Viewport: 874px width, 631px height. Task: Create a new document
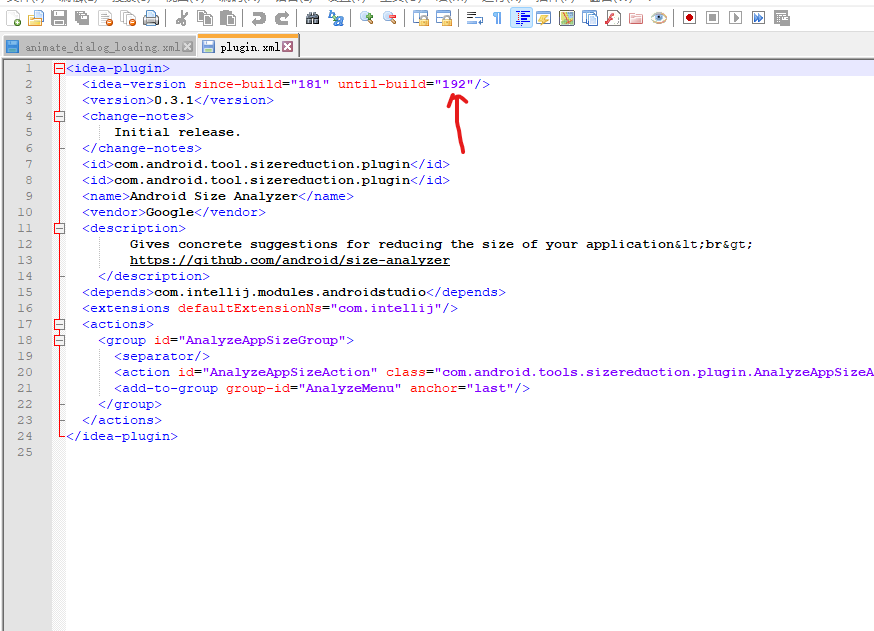pos(14,17)
